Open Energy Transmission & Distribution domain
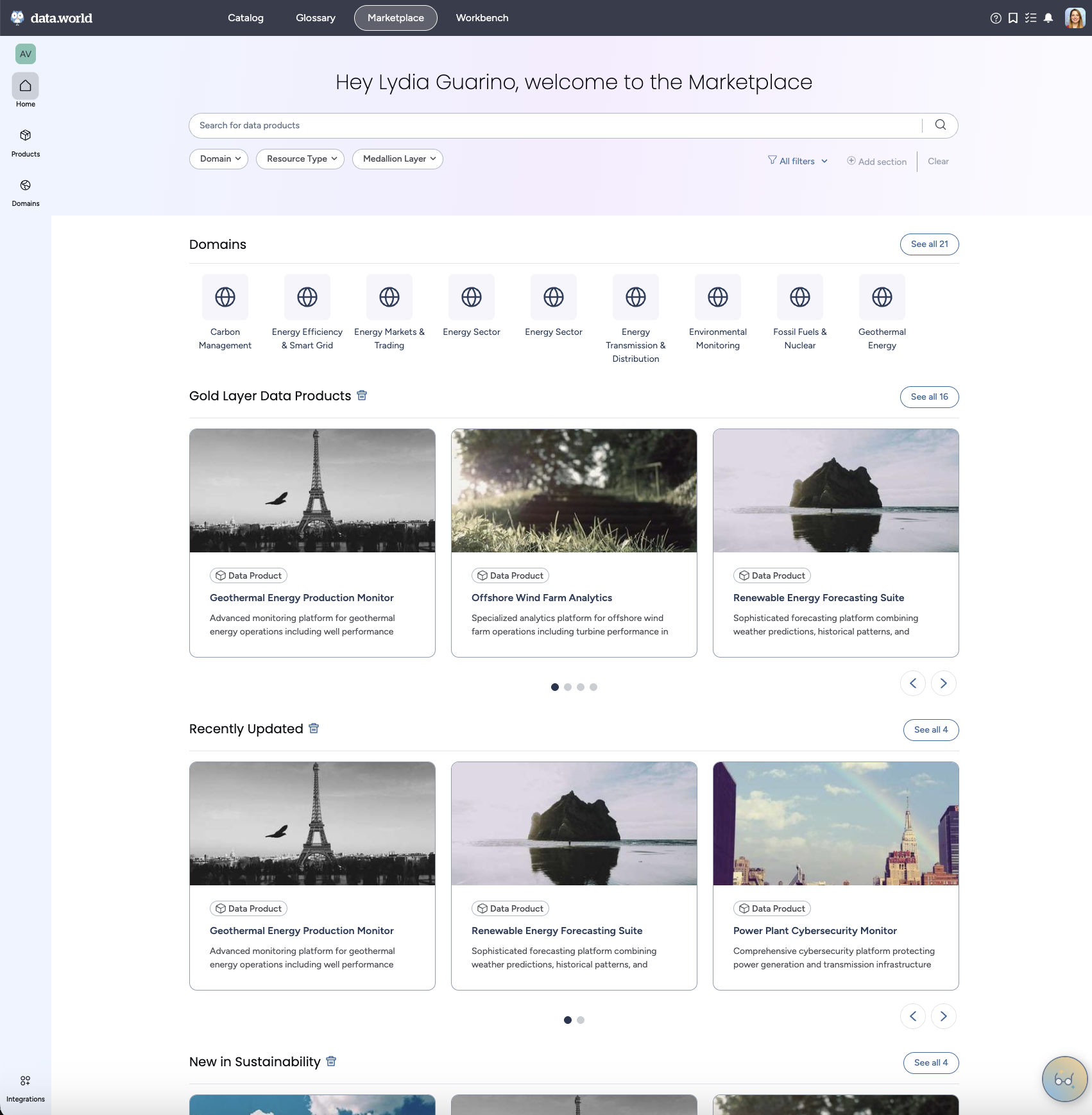 pos(636,319)
